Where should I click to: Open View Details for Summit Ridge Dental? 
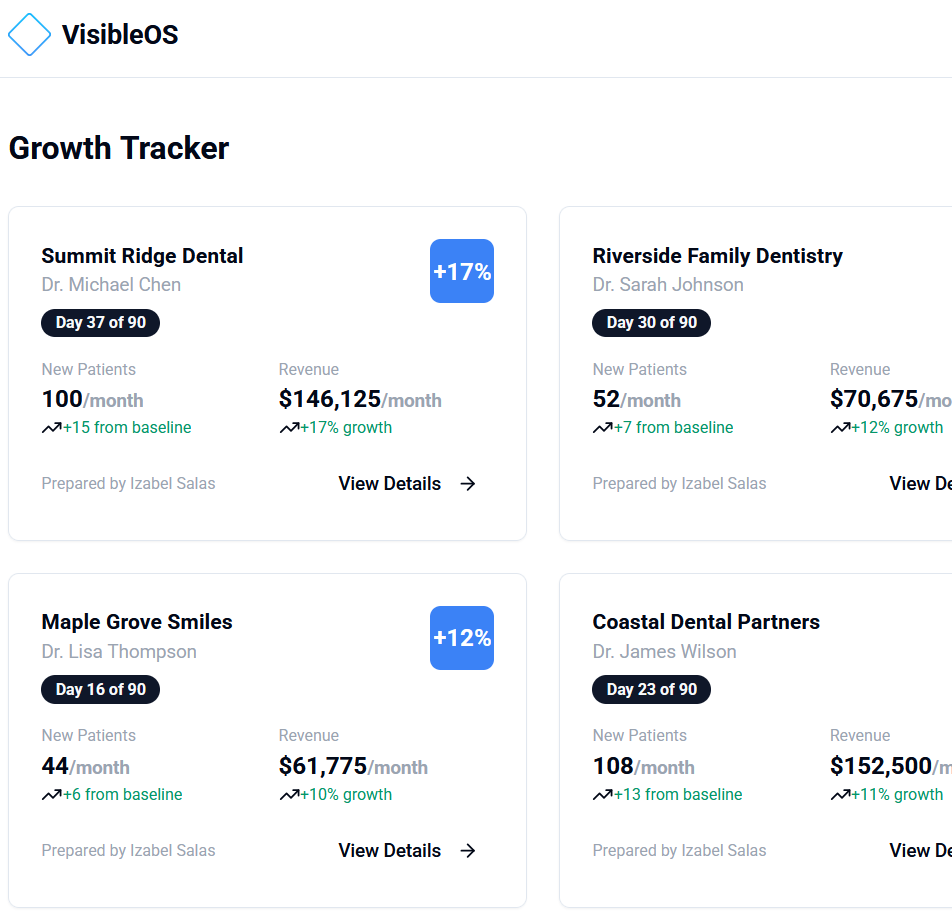pyautogui.click(x=390, y=484)
